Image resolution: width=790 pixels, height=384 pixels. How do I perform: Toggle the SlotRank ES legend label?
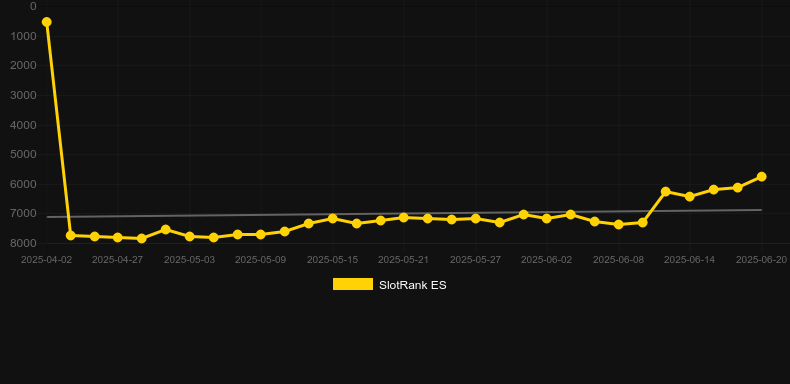pos(413,285)
